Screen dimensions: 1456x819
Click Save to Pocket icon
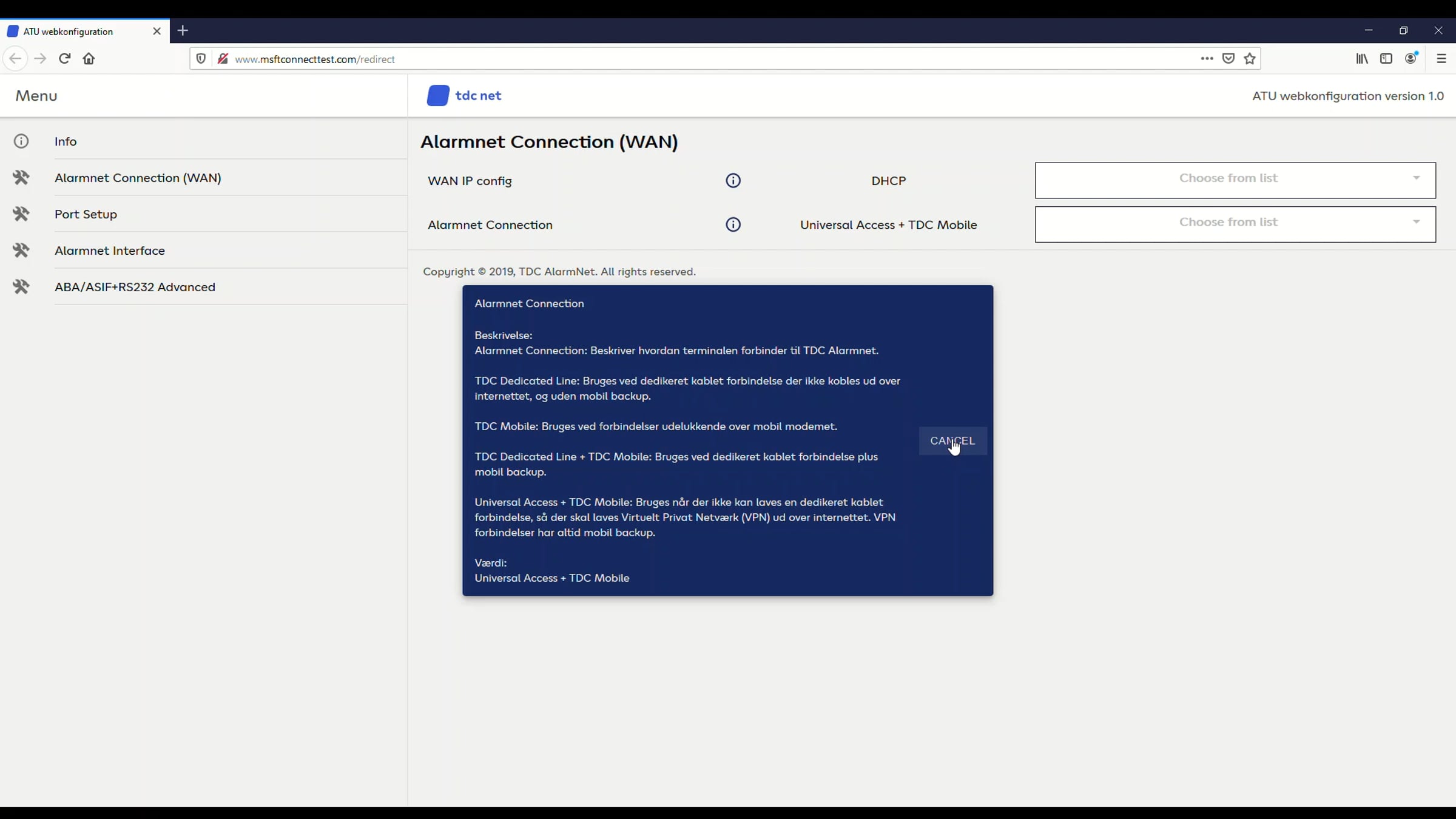point(1228,59)
